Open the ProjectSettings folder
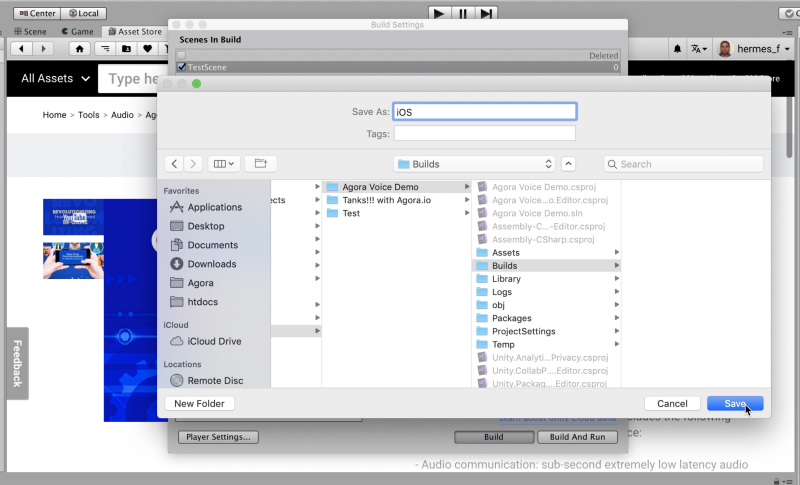The image size is (800, 485). click(547, 331)
